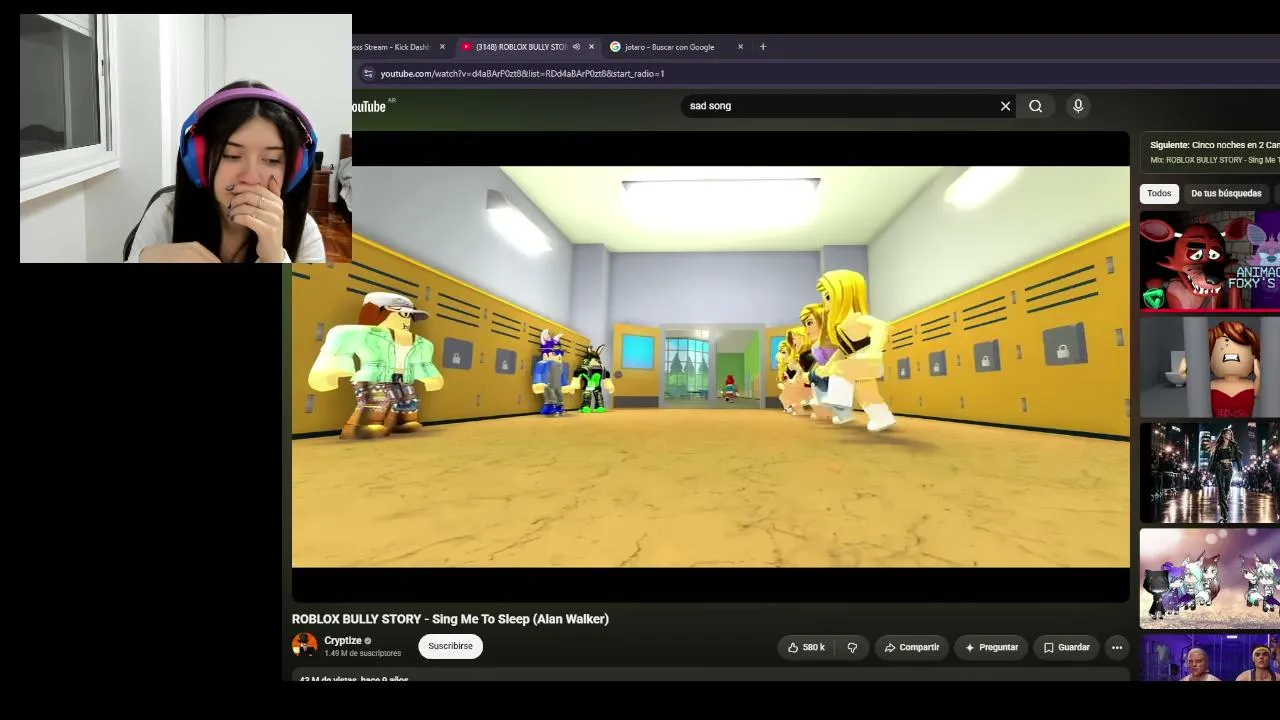
Task: Select the 'Todos' filter chip
Action: (x=1159, y=193)
